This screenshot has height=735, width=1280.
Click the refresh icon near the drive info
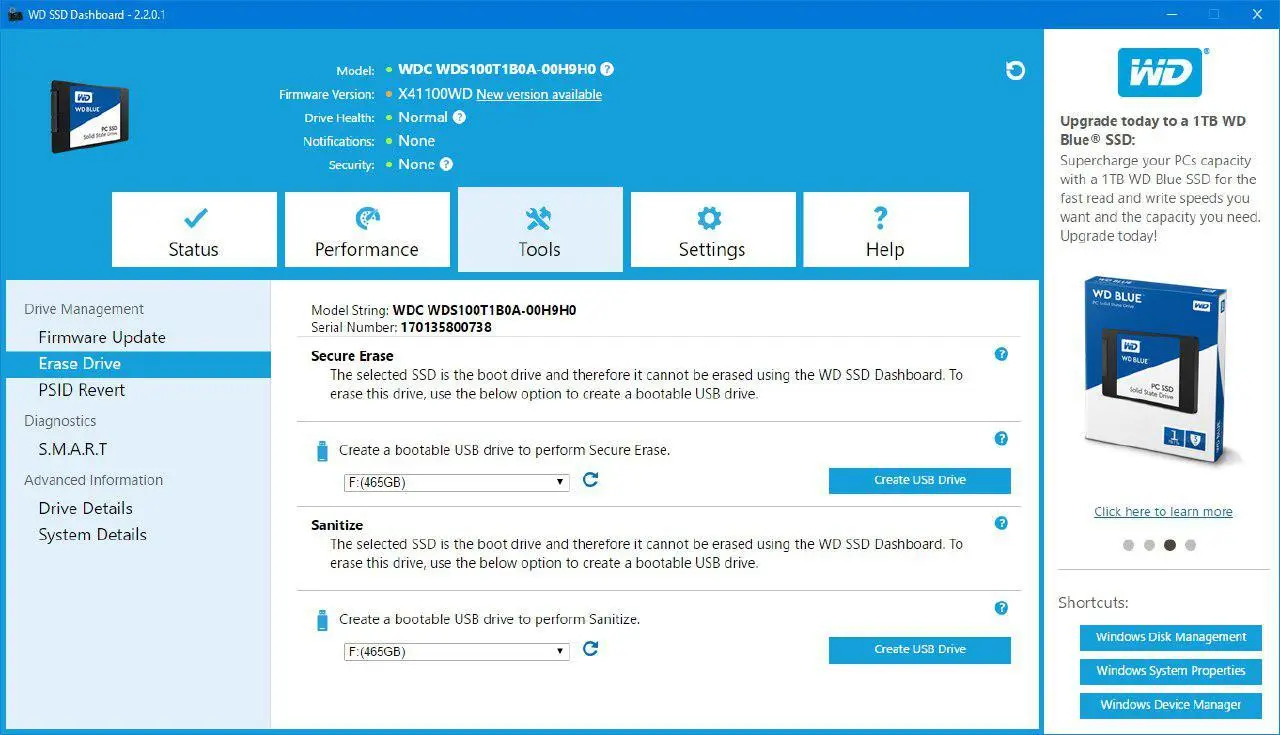tap(1015, 70)
